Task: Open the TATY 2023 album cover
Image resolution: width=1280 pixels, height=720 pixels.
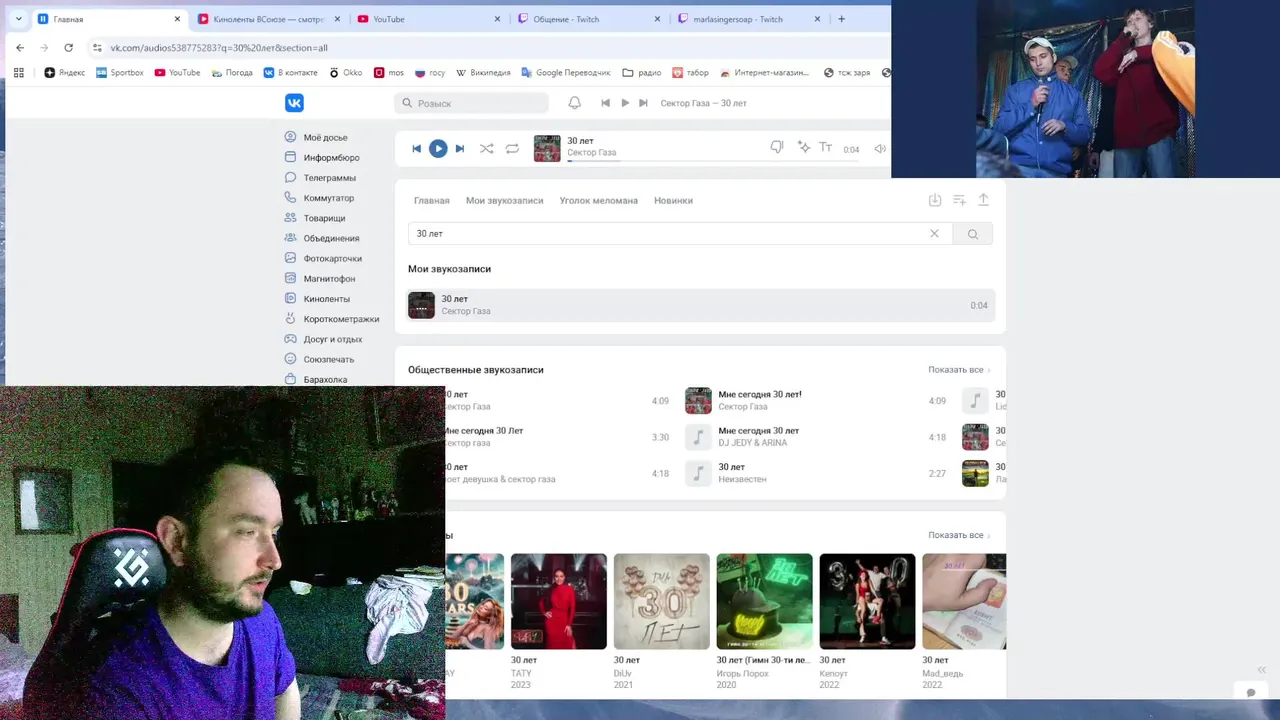Action: coord(559,601)
